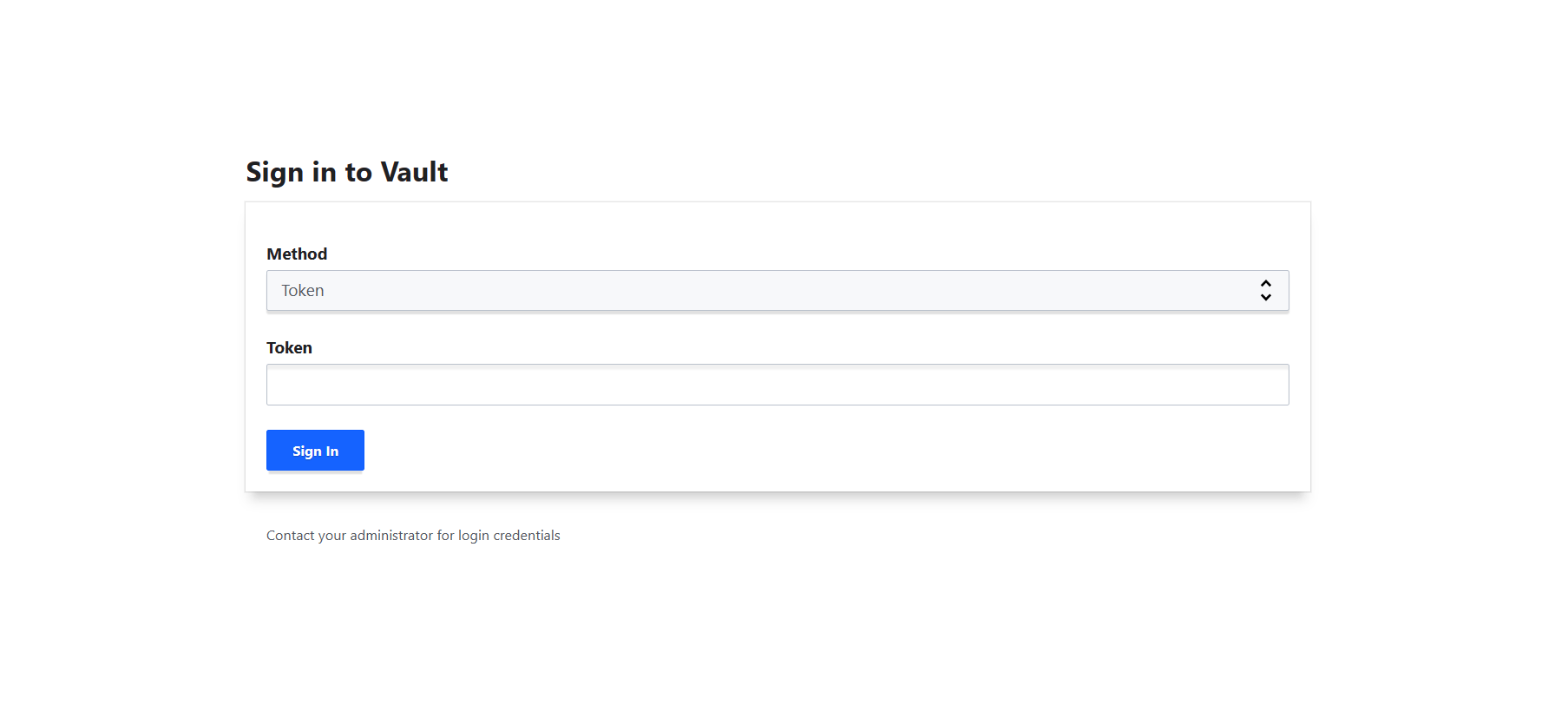Click the words 'Sign in' in the heading
The width and height of the screenshot is (1568, 725).
click(292, 172)
